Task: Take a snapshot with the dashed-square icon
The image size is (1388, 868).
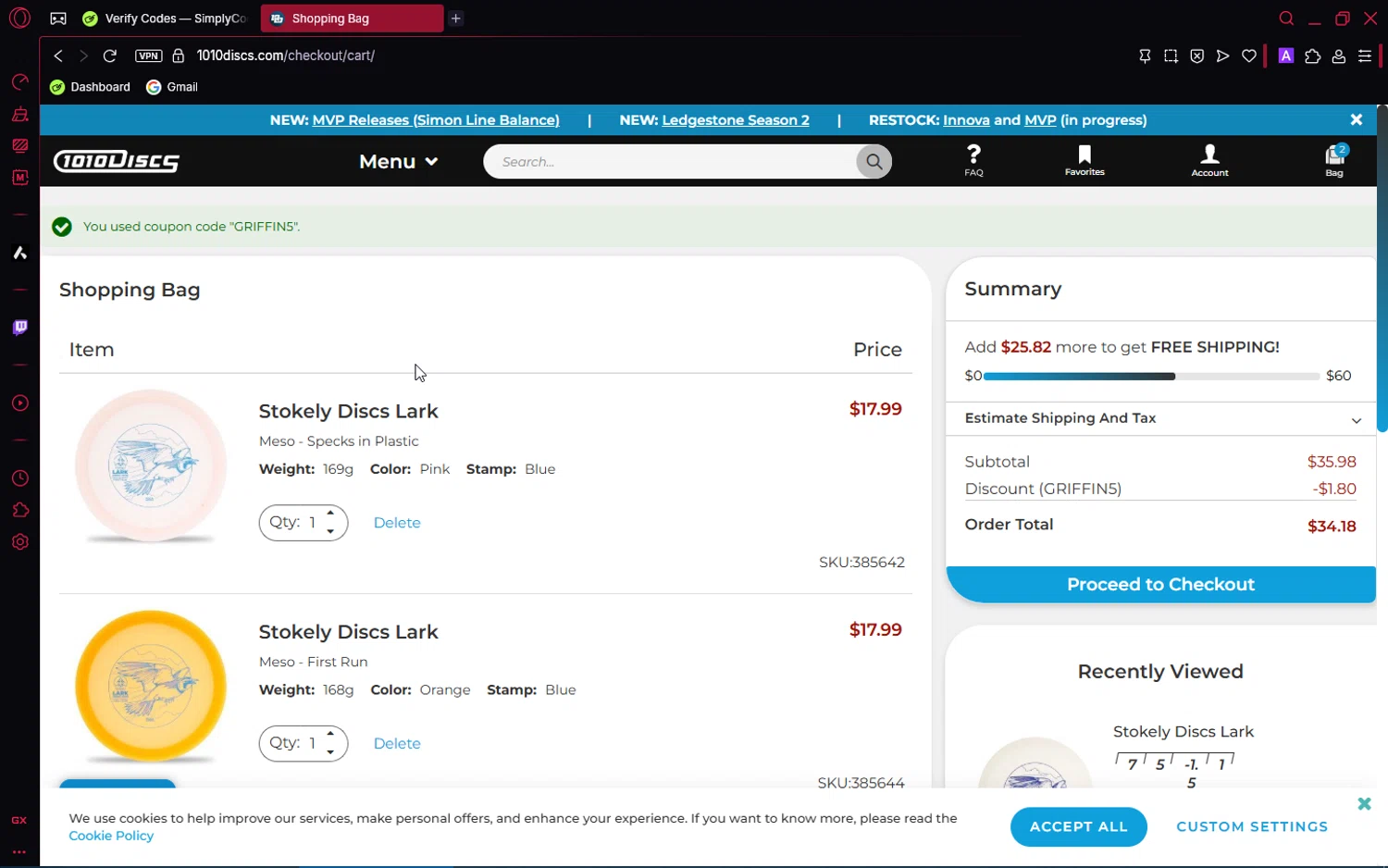Action: [x=1171, y=56]
